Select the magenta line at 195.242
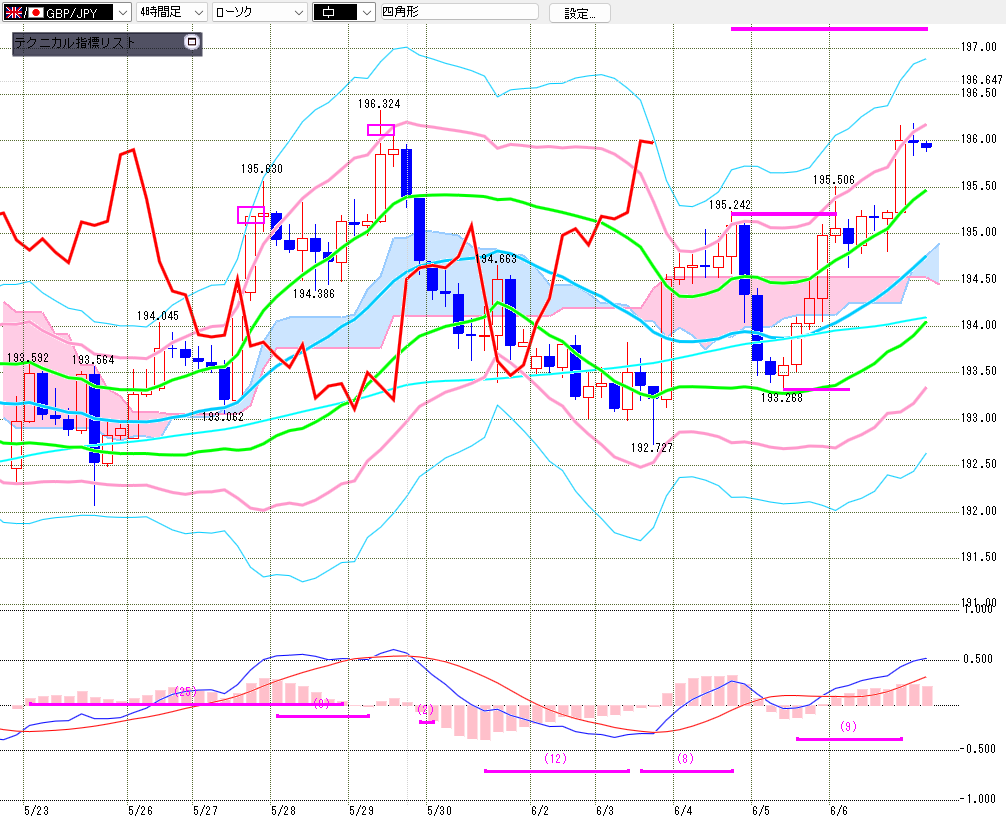This screenshot has width=1006, height=818. click(x=783, y=214)
